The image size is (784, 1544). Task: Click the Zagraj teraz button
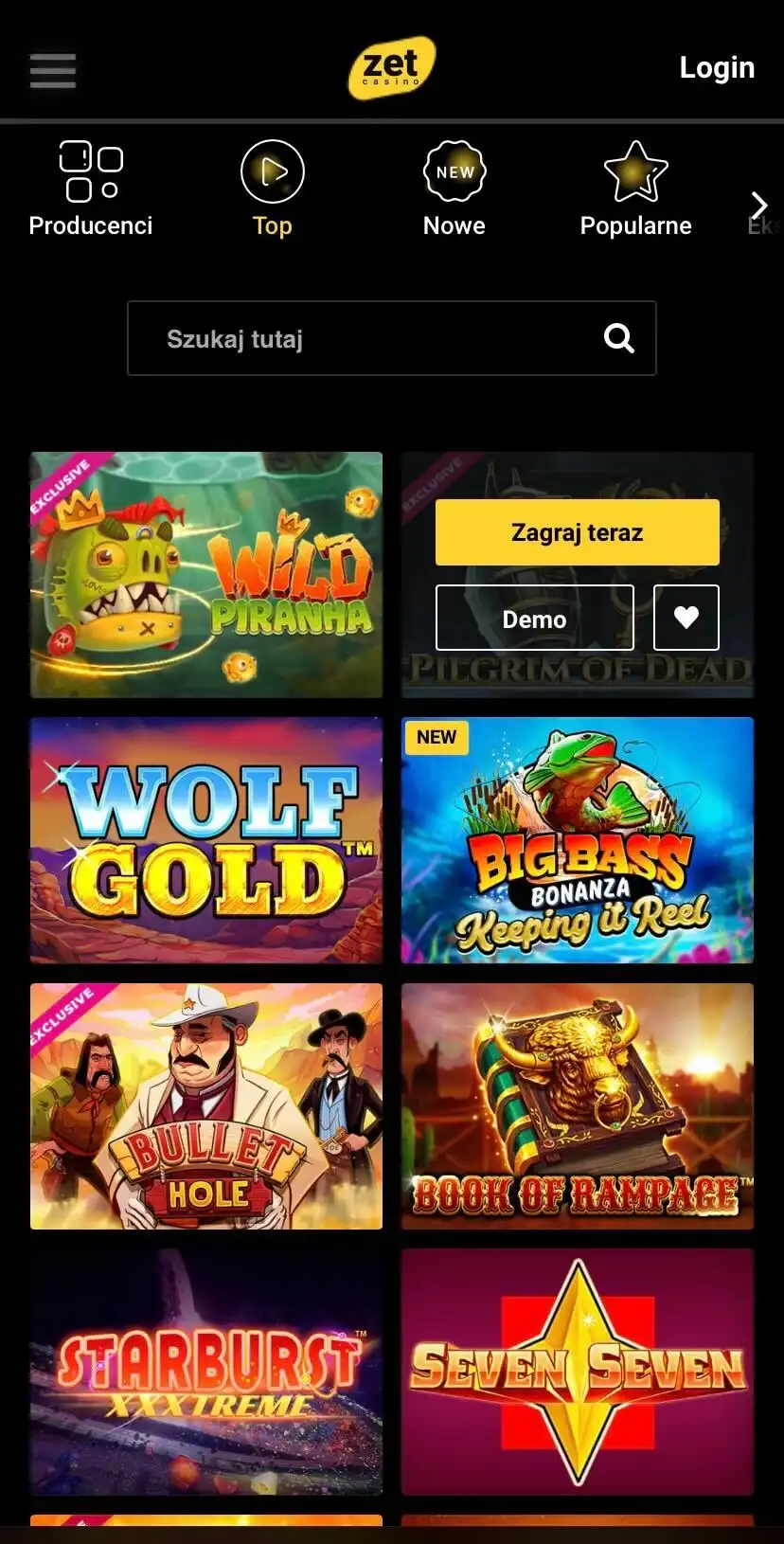[x=578, y=532]
